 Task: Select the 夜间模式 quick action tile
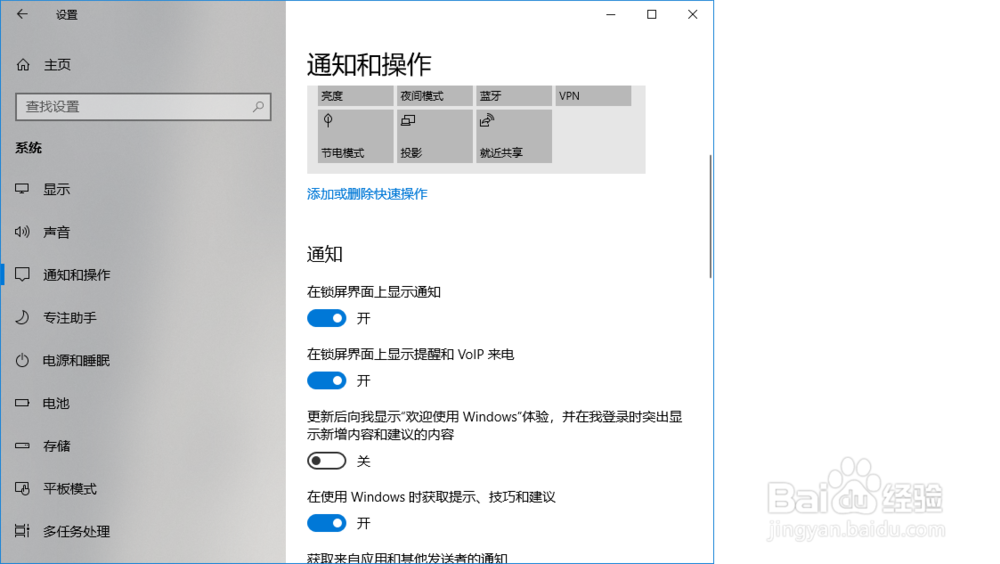pyautogui.click(x=434, y=96)
